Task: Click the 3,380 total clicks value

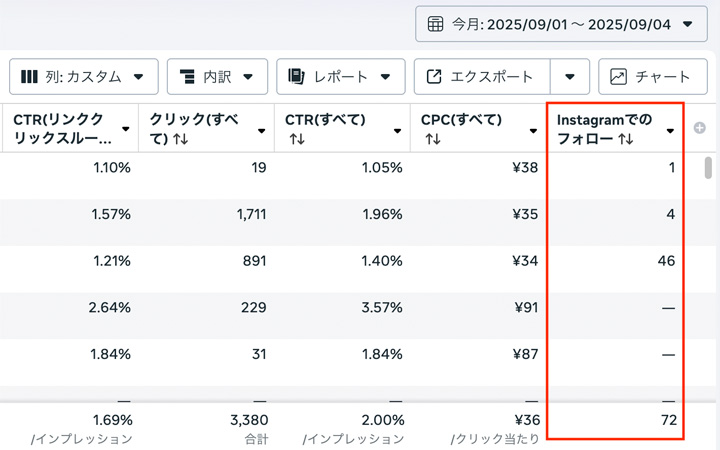Action: click(x=249, y=420)
